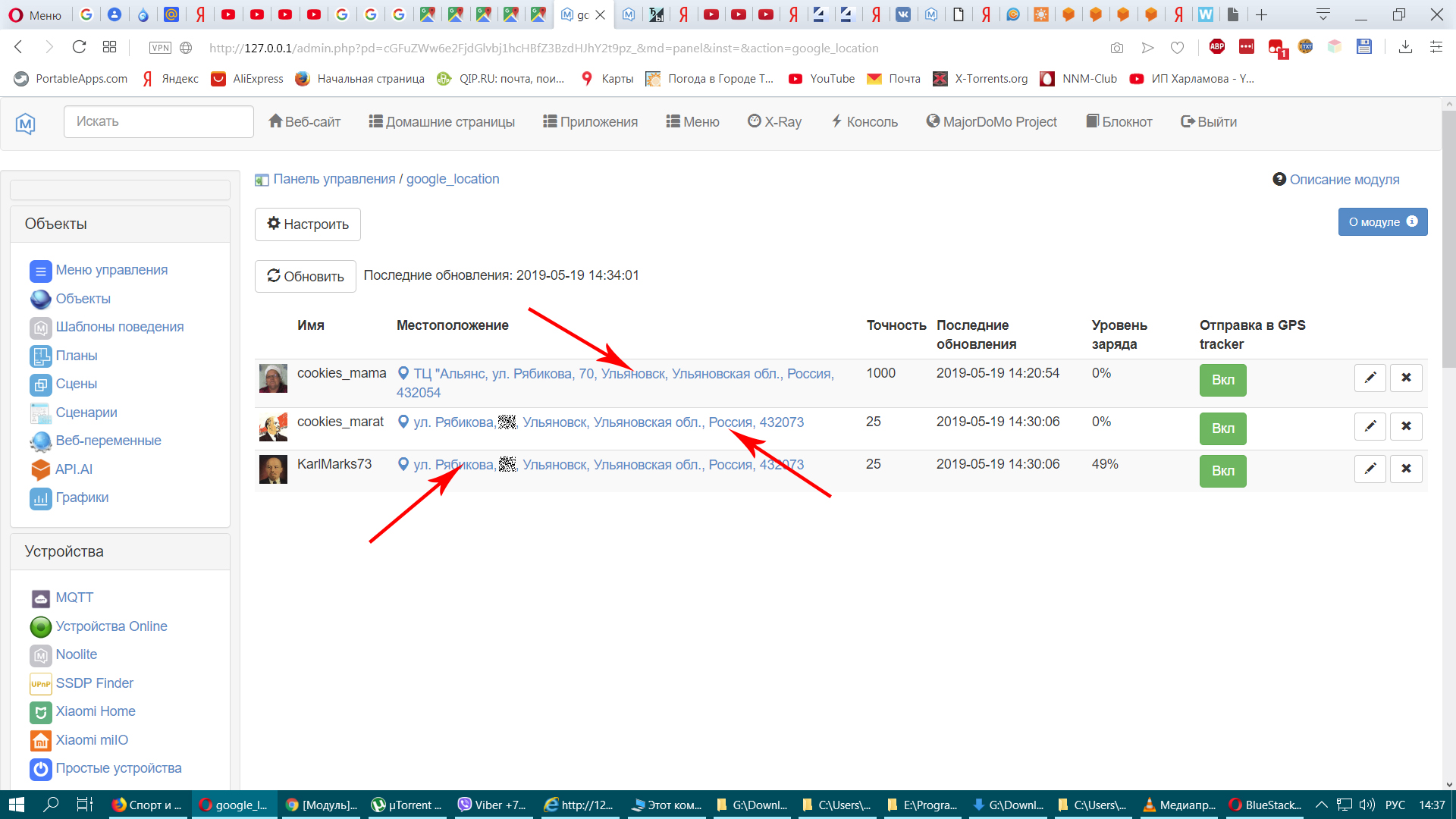Open the Меню dropdown in navbar
This screenshot has width=1456, height=819.
click(692, 122)
